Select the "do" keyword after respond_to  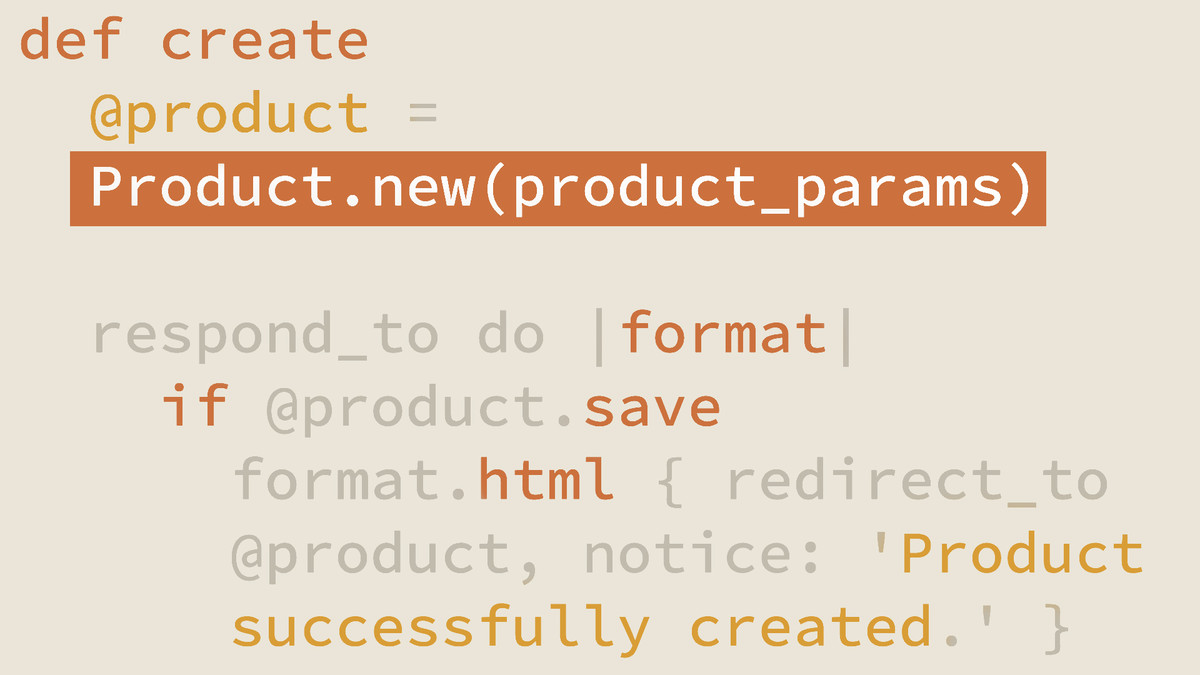point(511,335)
